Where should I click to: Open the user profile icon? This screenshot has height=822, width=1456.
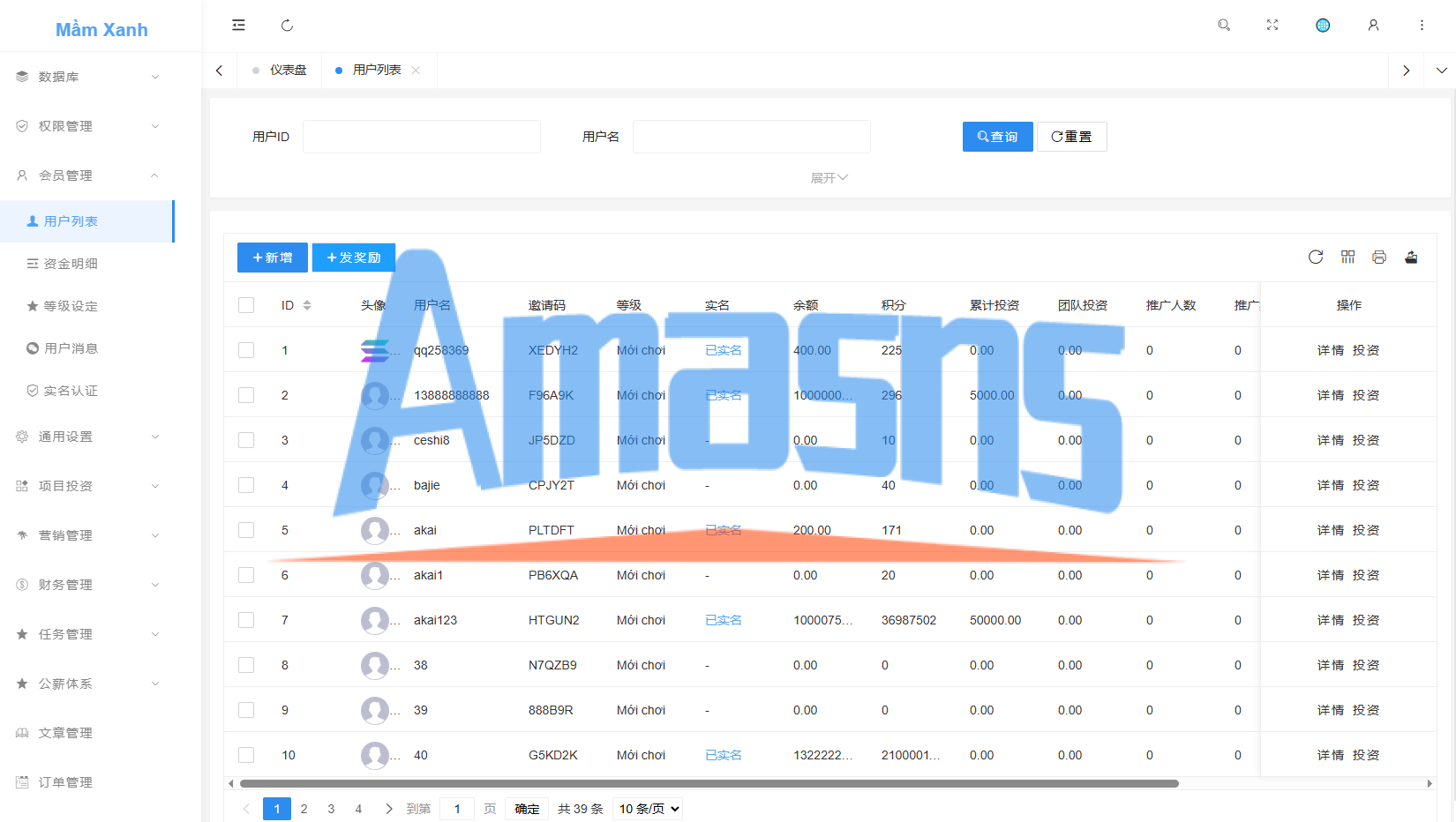point(1373,26)
